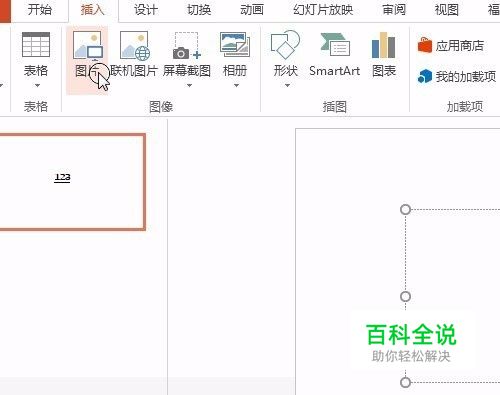Image resolution: width=500 pixels, height=395 pixels.
Task: Expand the 相册 dropdown arrow
Action: [x=236, y=86]
